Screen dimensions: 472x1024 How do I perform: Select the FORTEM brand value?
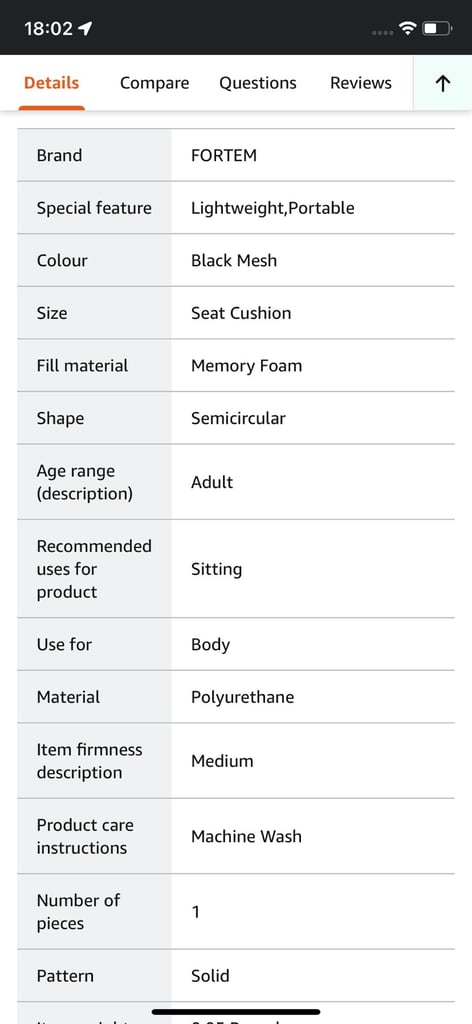[224, 155]
